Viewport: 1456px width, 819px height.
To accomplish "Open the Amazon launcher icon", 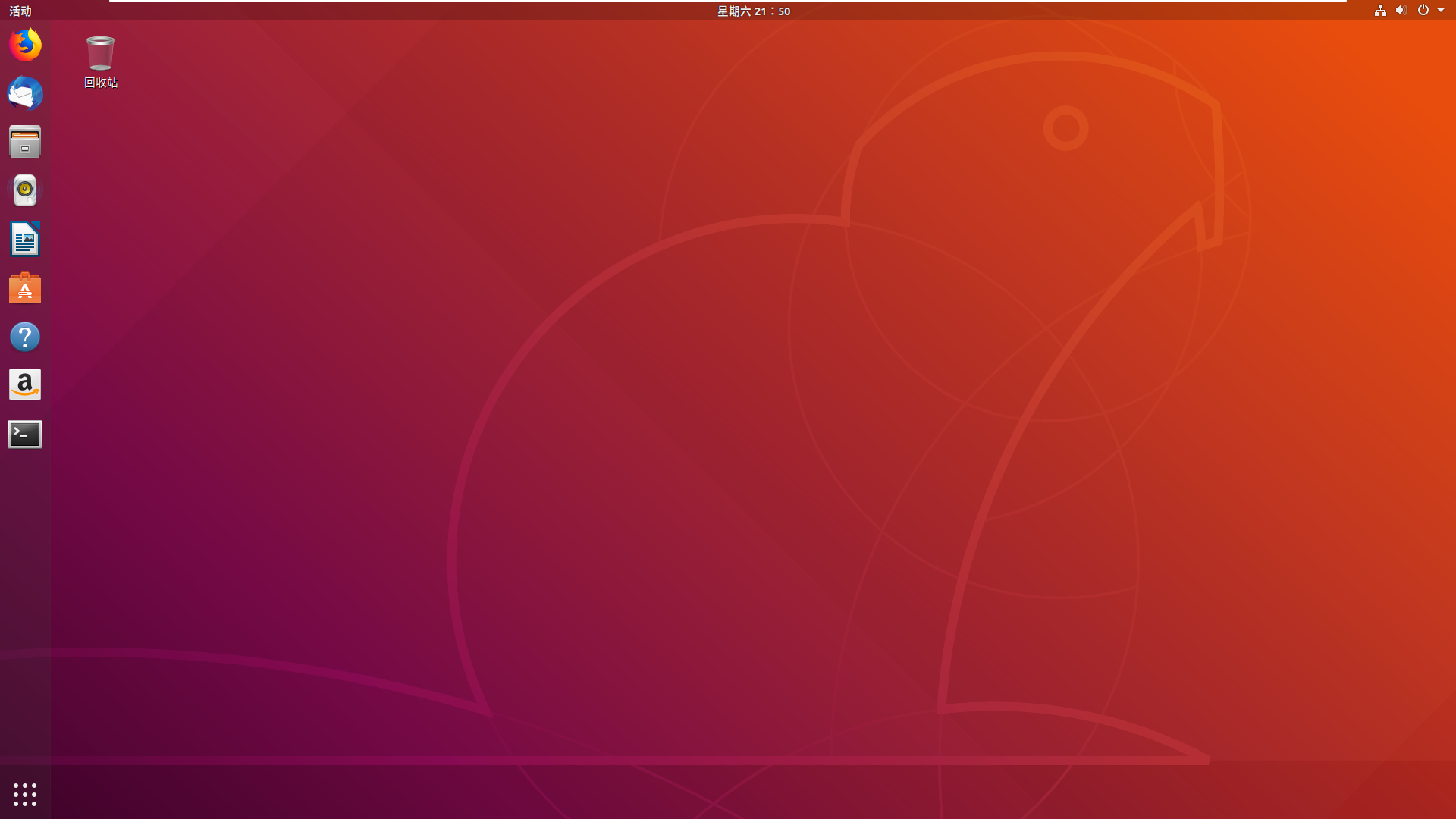I will pos(25,385).
